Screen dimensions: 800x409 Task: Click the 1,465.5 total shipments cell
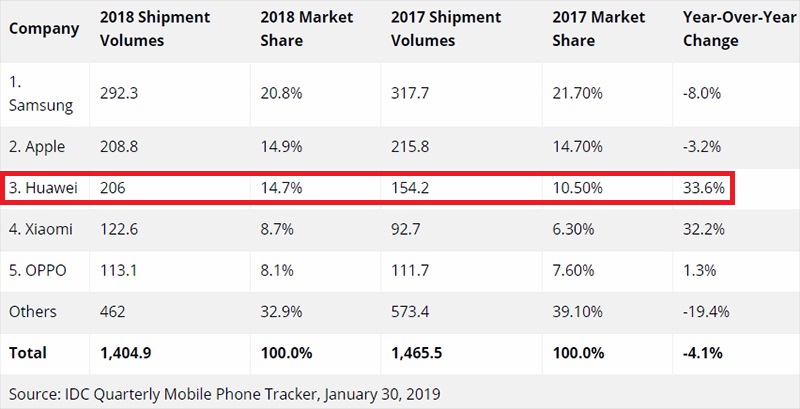(424, 352)
